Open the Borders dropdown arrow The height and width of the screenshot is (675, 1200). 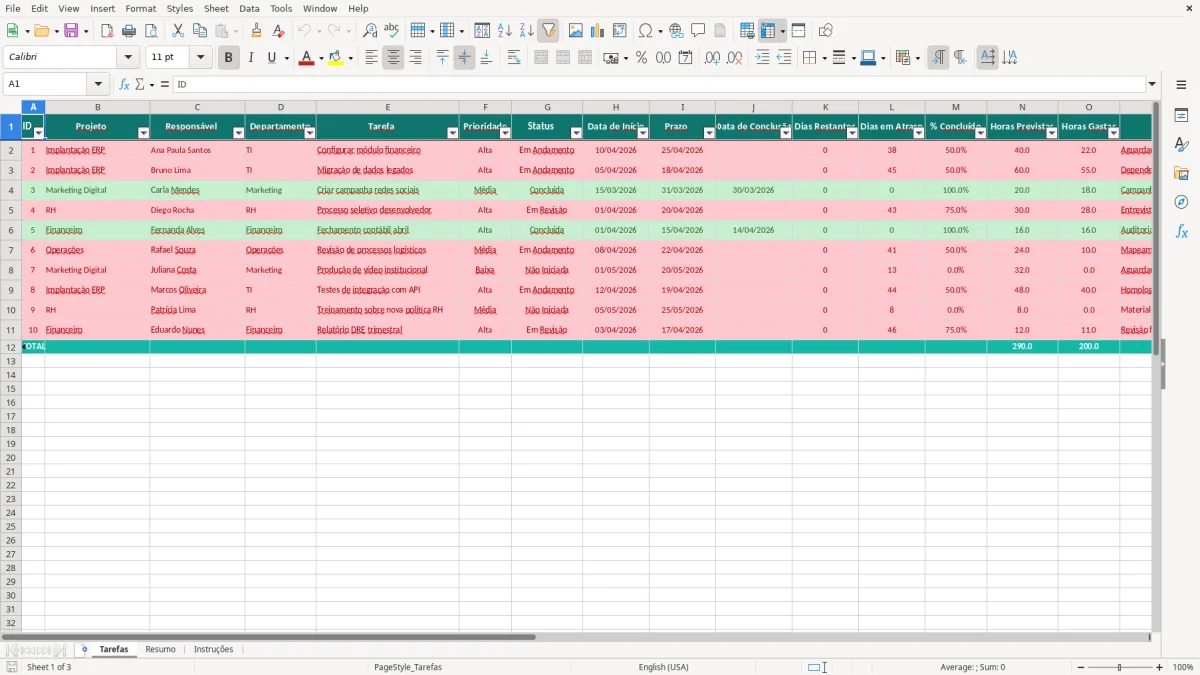click(x=824, y=58)
